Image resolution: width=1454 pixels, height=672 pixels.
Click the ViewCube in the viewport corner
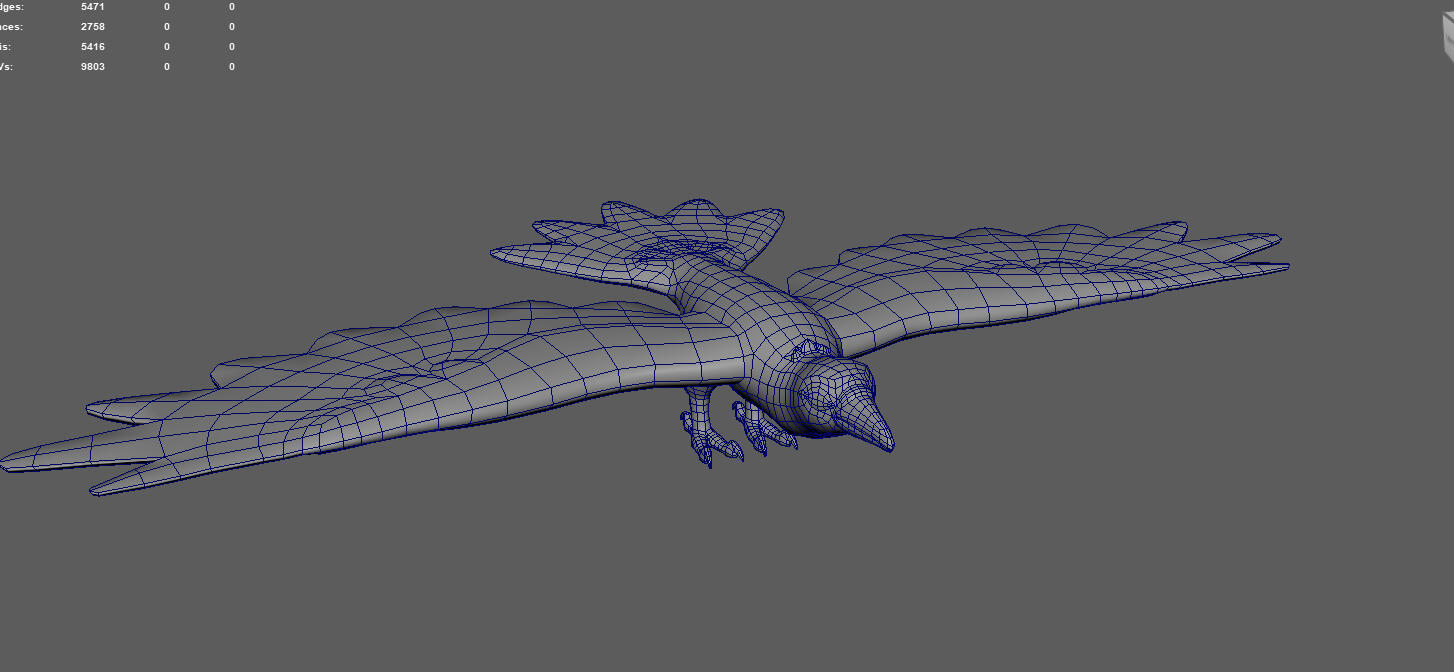pos(1446,37)
